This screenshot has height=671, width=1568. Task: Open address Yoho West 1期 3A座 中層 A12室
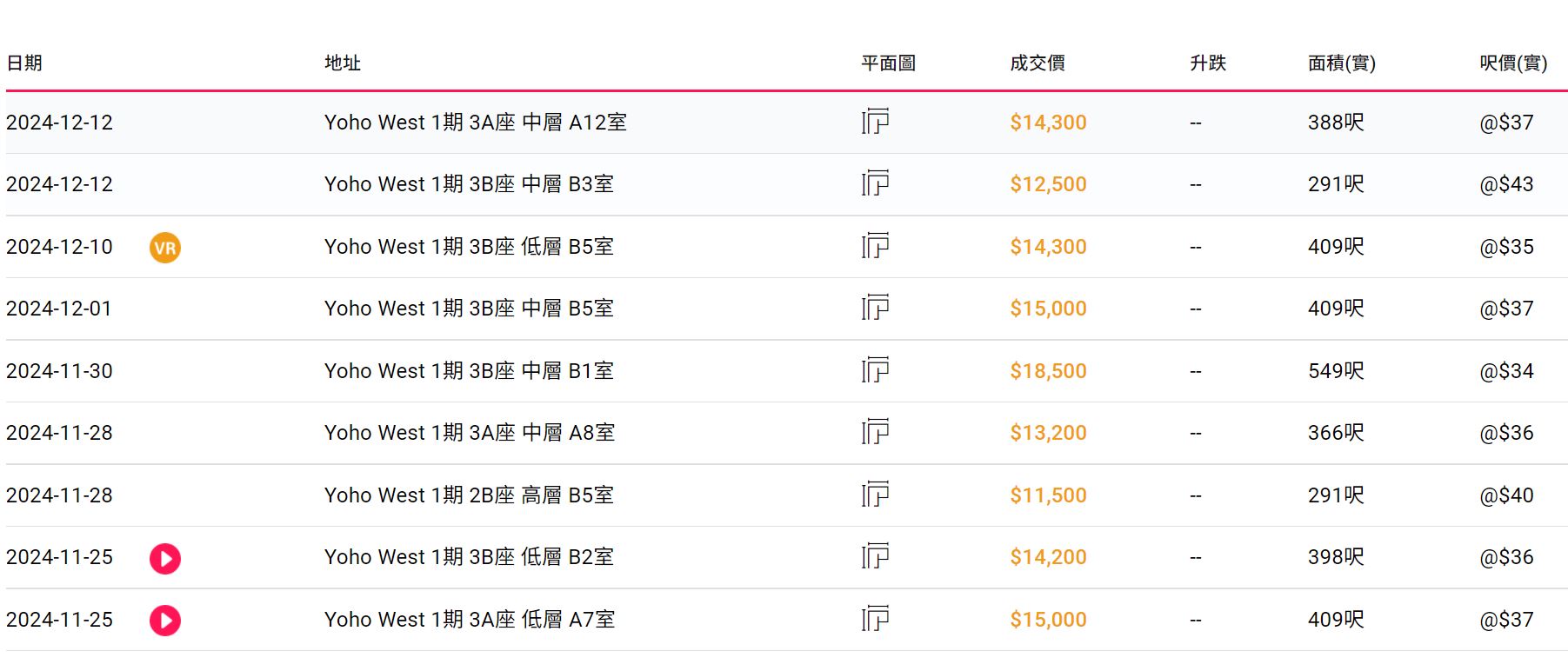tap(475, 123)
